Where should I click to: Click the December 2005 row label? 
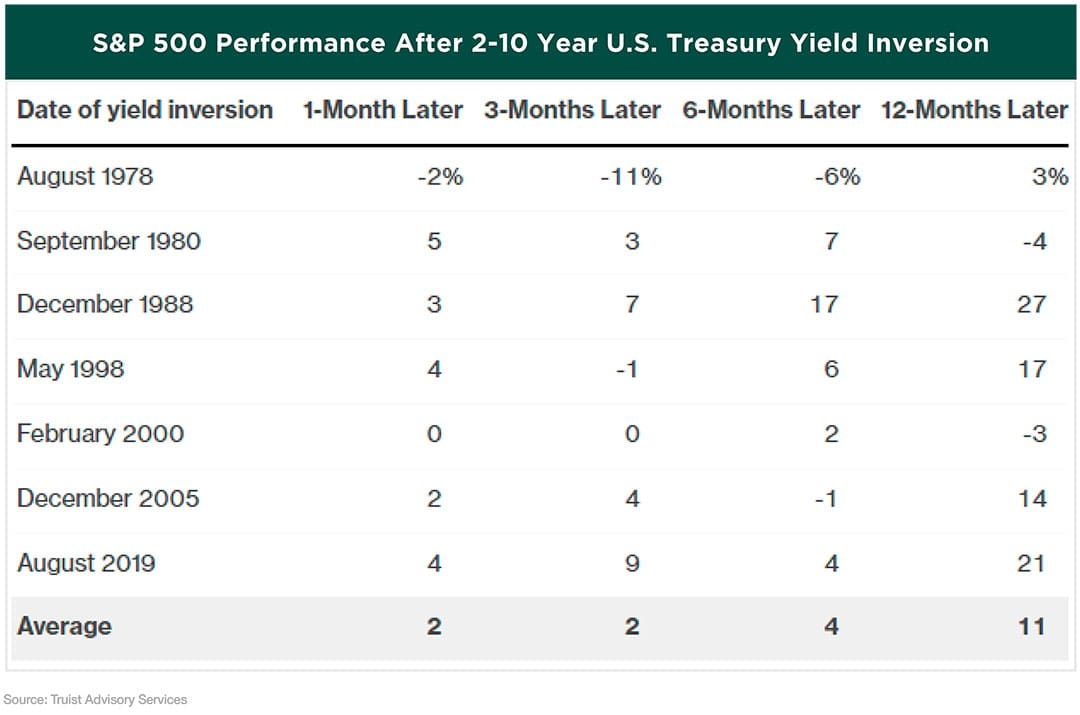[108, 498]
